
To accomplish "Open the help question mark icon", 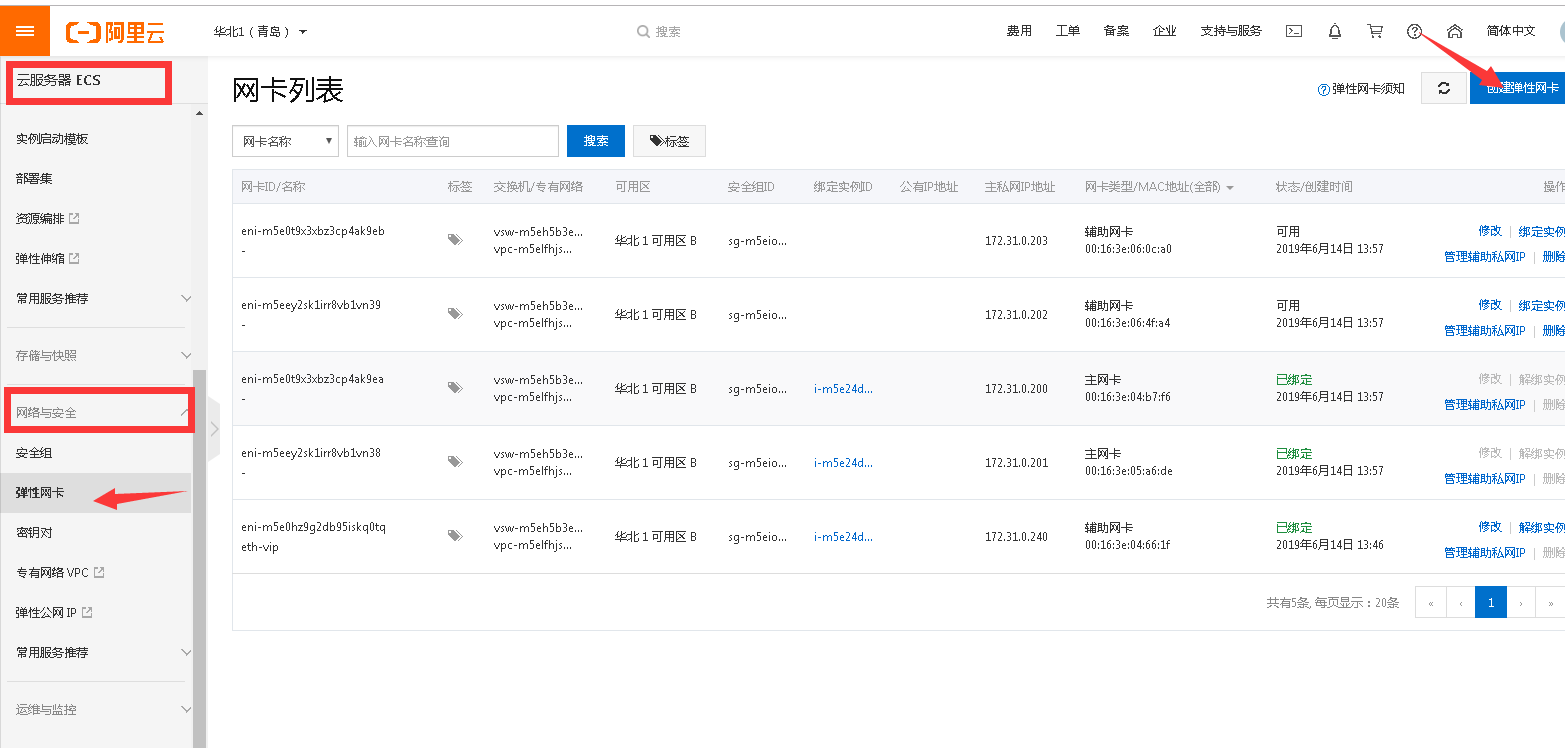I will click(x=1414, y=31).
